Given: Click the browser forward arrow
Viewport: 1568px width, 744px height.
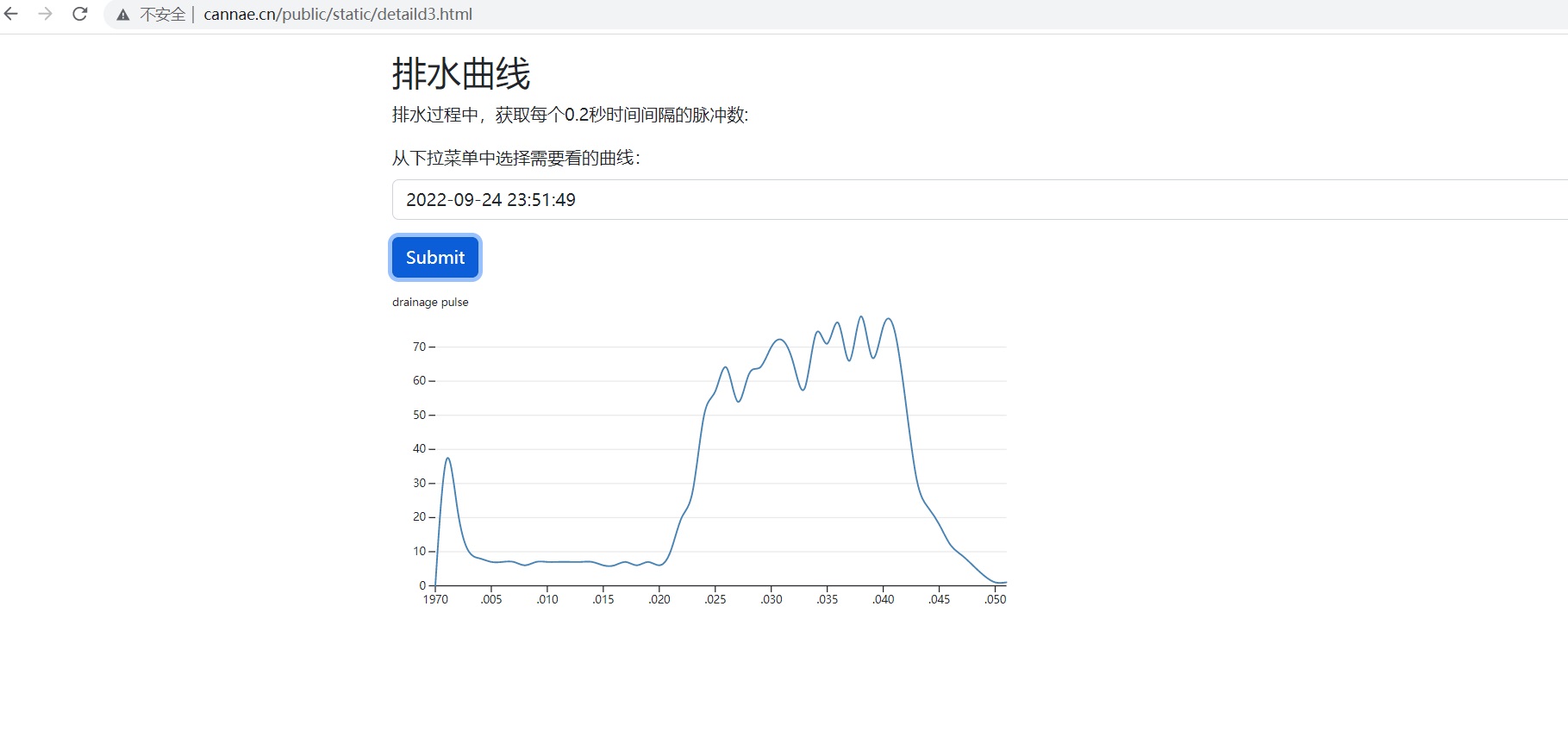Looking at the screenshot, I should [46, 14].
